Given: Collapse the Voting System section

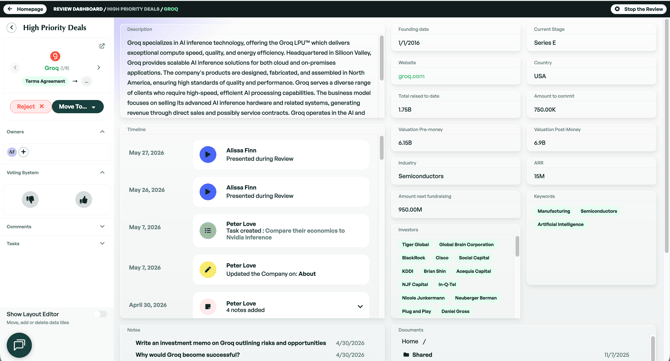Looking at the screenshot, I should [x=102, y=173].
